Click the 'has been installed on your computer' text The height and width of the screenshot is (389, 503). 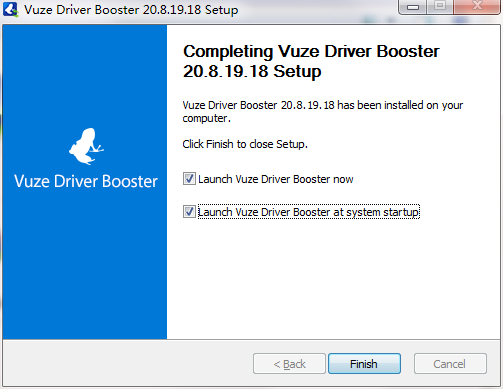pos(323,112)
